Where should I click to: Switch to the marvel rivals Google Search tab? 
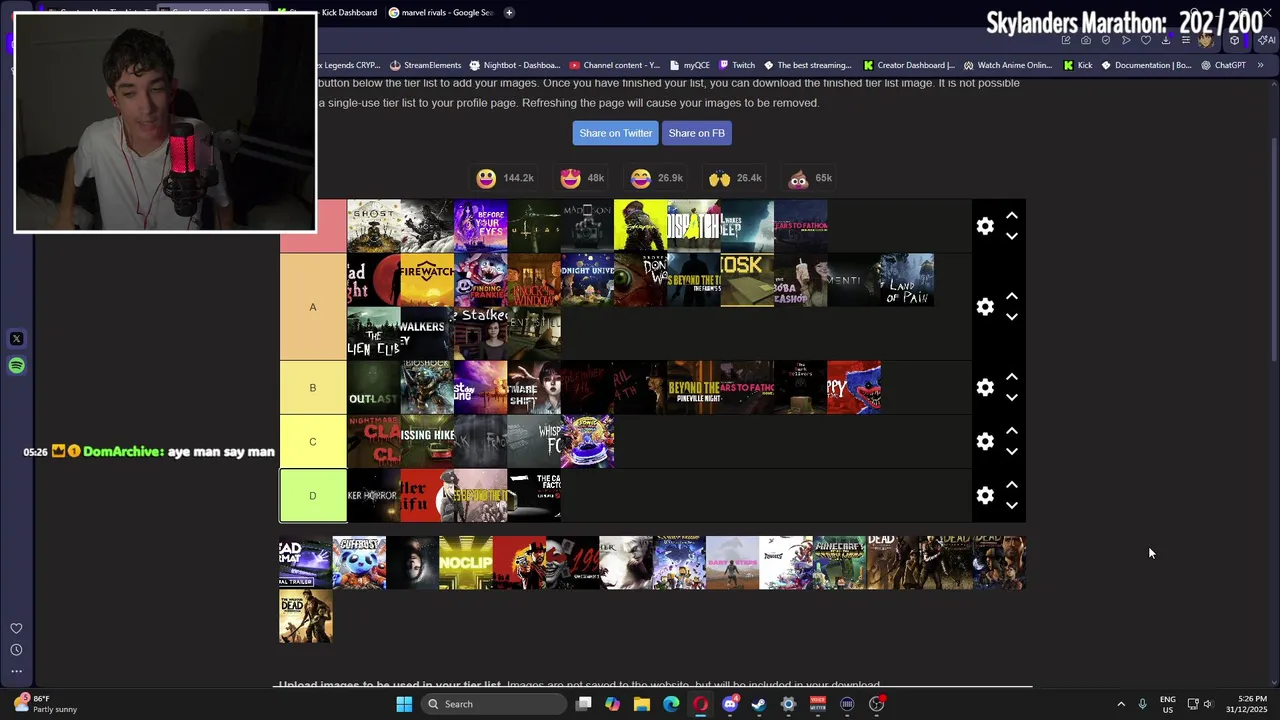point(440,13)
